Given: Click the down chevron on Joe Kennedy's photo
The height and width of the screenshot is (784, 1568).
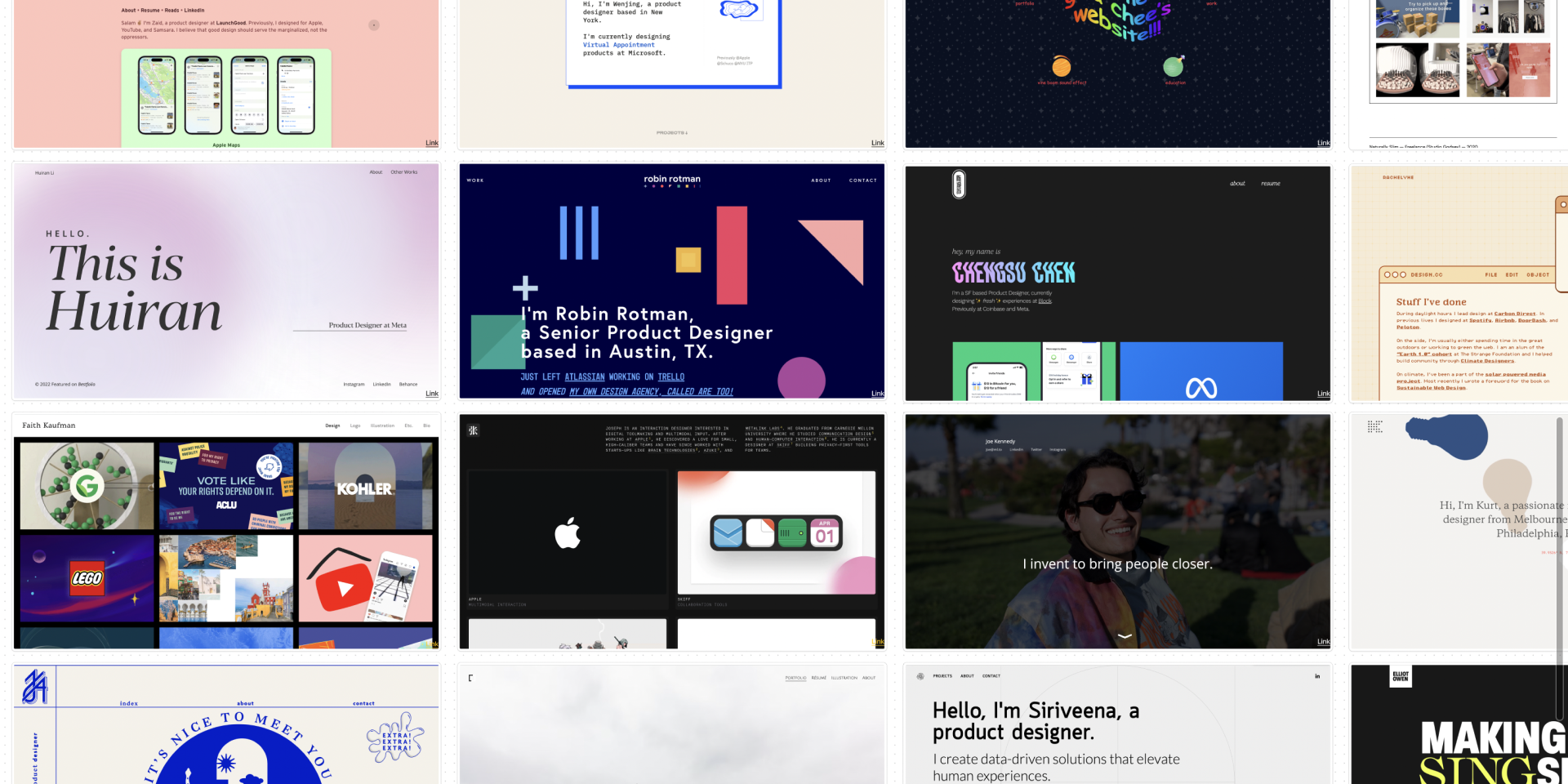Looking at the screenshot, I should coord(1125,636).
